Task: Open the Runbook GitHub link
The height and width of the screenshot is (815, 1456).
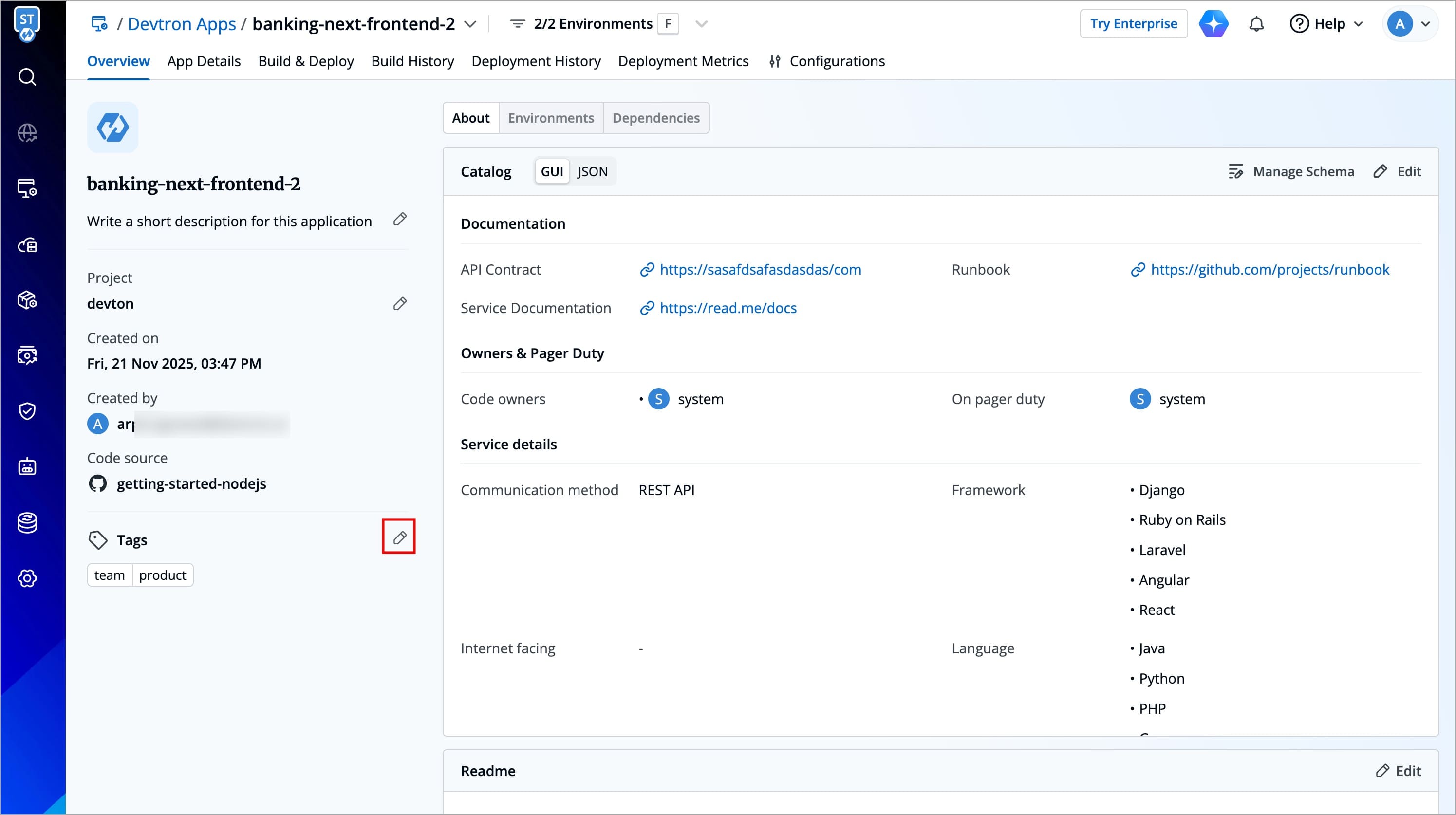Action: pos(1269,270)
